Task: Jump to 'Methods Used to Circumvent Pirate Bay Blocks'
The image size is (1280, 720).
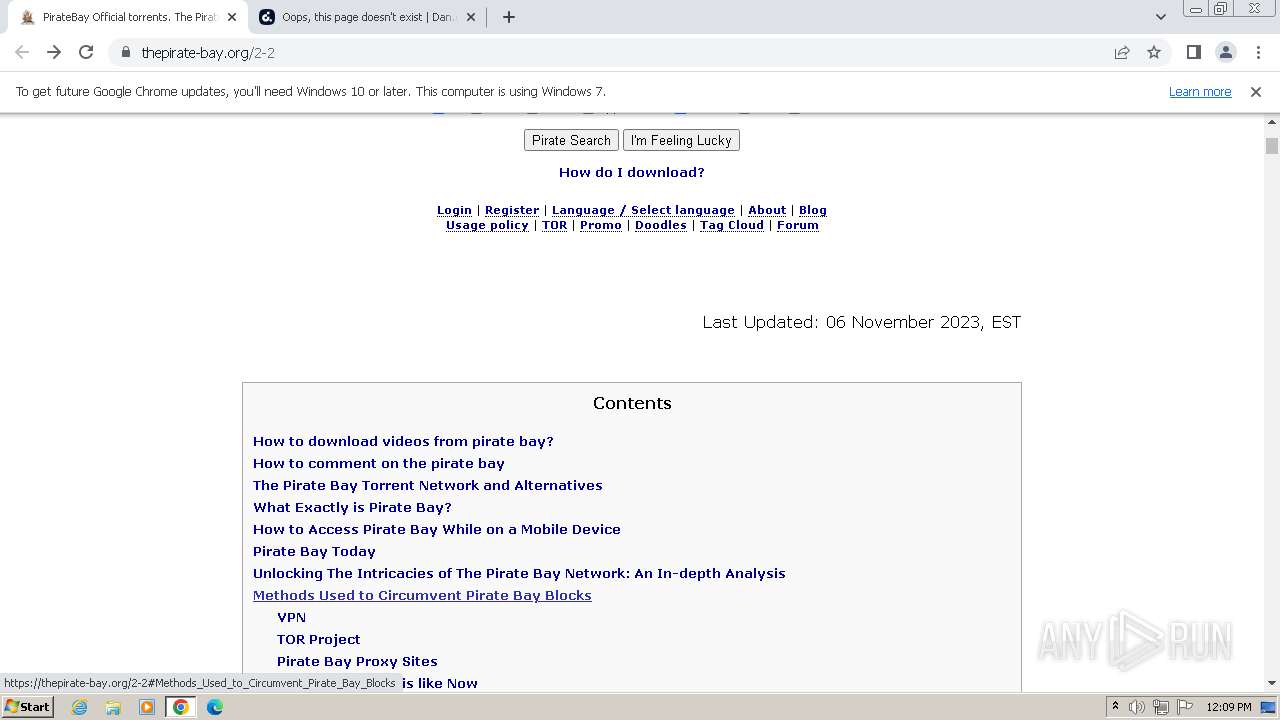Action: [422, 595]
